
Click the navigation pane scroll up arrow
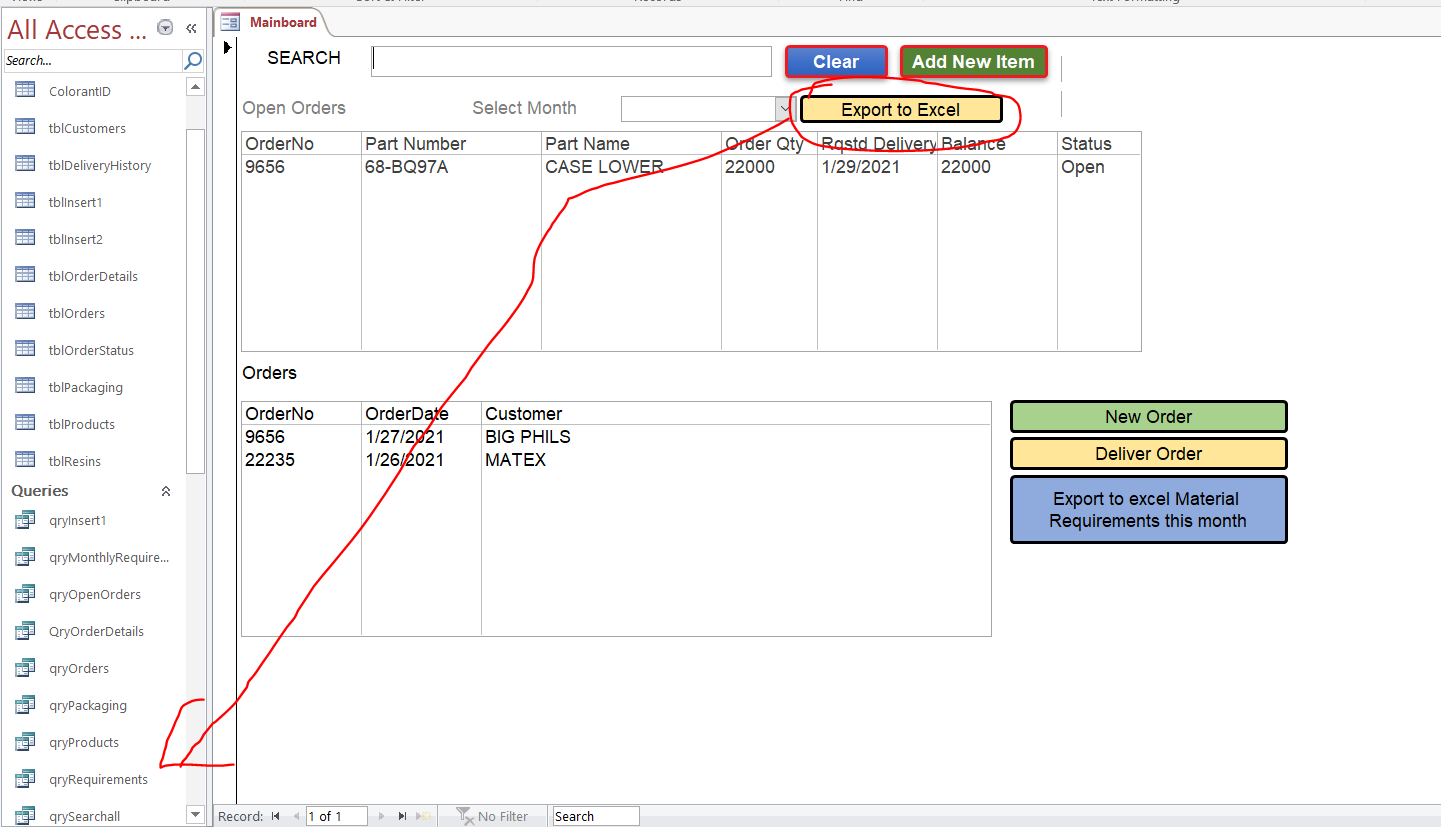pyautogui.click(x=195, y=87)
